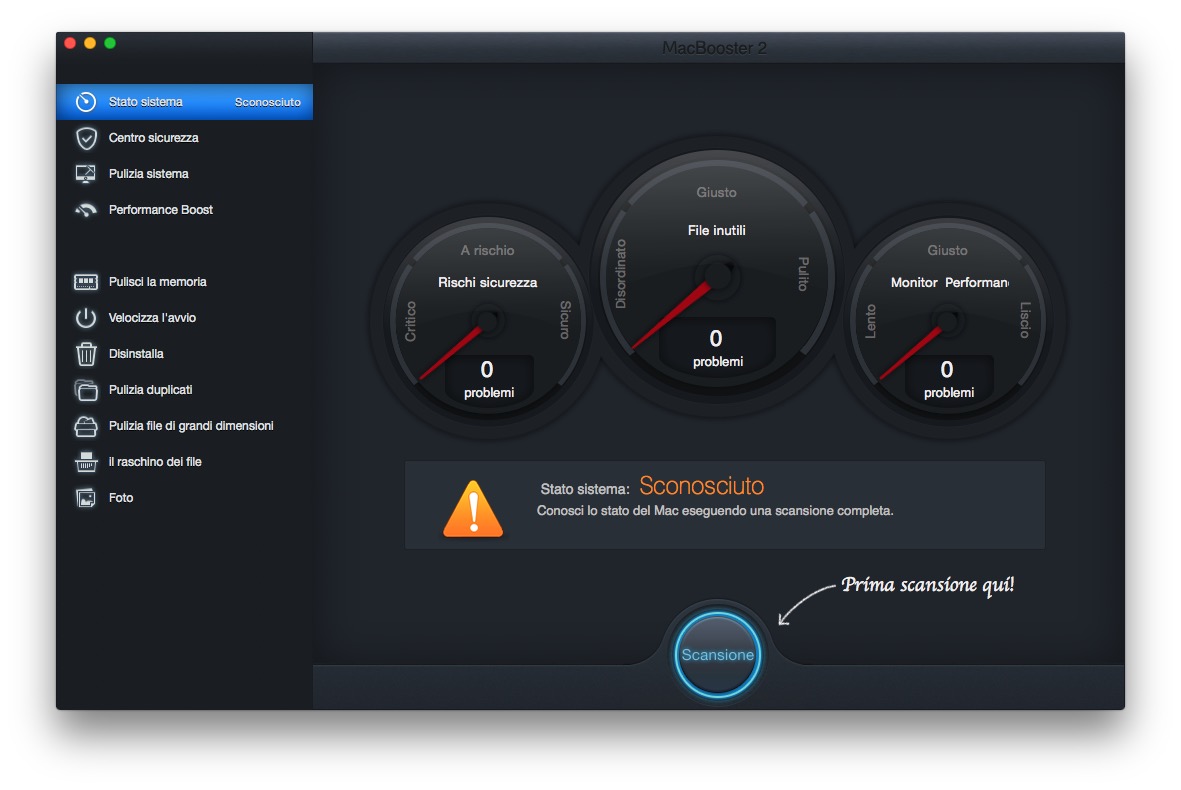Open the Stato sistema section
Screen dimensions: 1181x790
[x=185, y=102]
